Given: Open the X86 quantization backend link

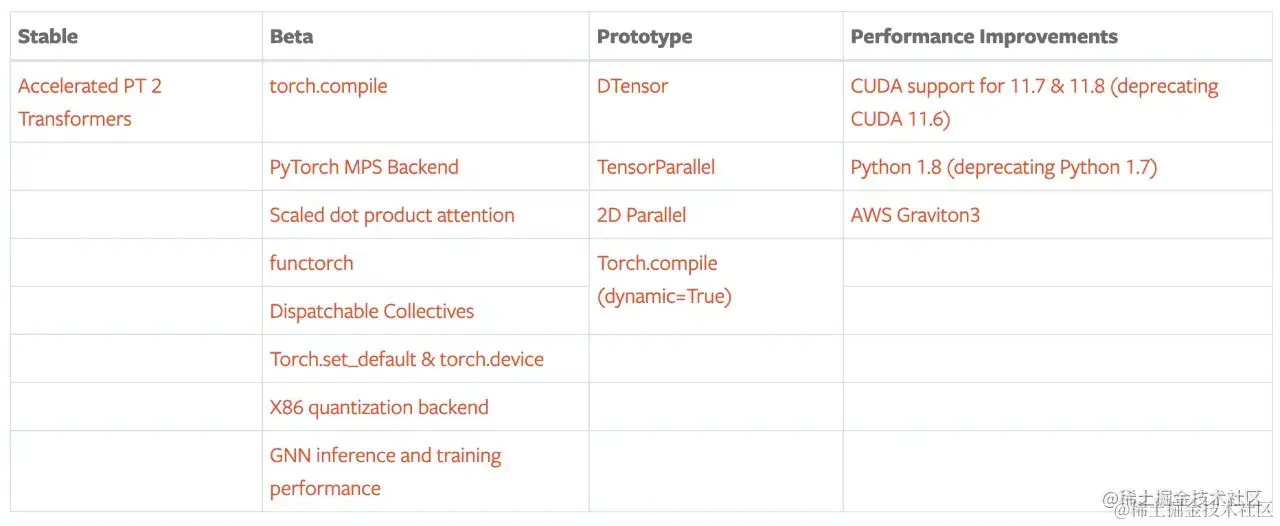Looking at the screenshot, I should 379,407.
